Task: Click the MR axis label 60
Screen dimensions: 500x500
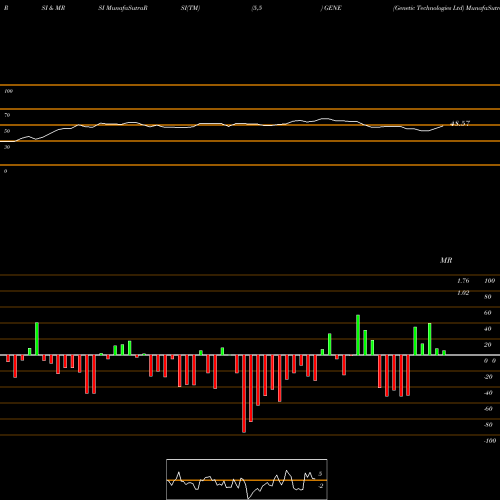Action: (x=487, y=313)
